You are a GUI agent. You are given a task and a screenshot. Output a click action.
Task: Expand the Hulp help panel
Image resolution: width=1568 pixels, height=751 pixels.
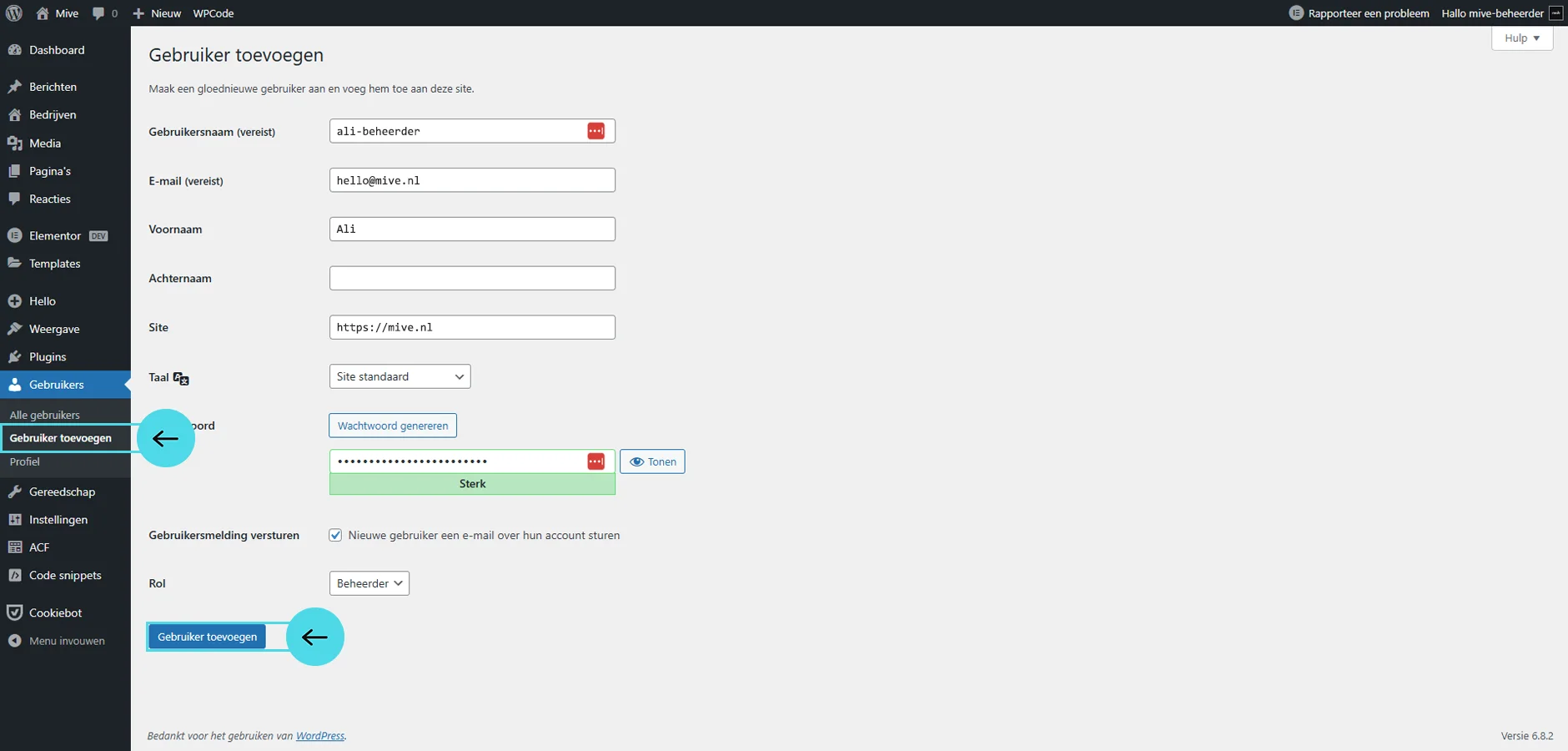click(x=1521, y=38)
